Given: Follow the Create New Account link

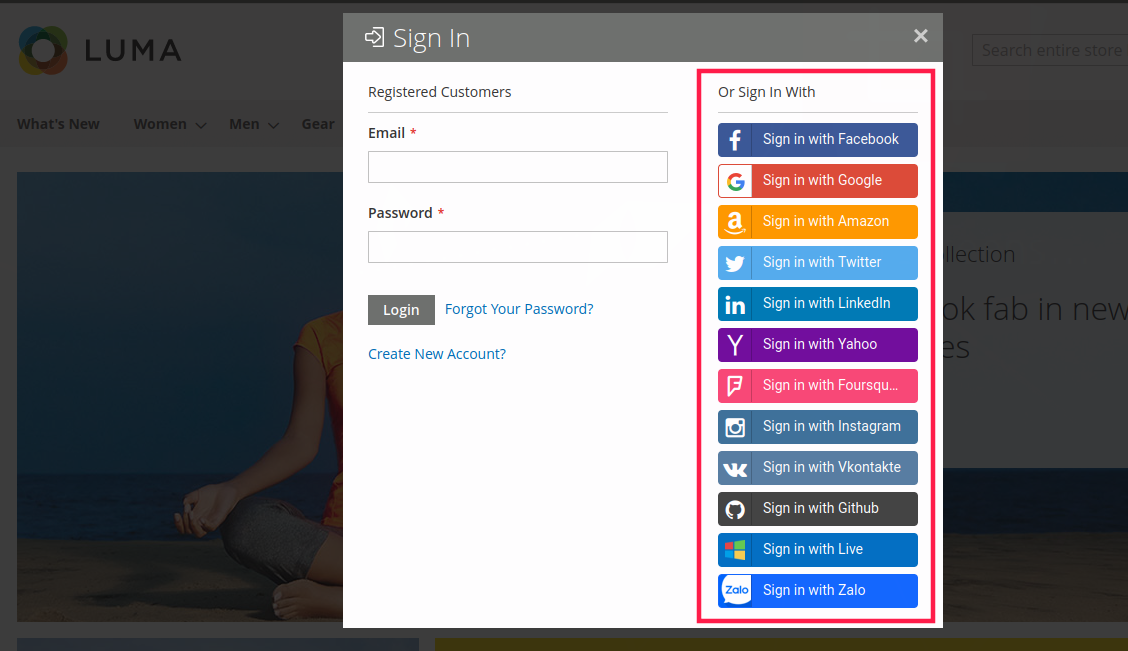Looking at the screenshot, I should tap(437, 354).
